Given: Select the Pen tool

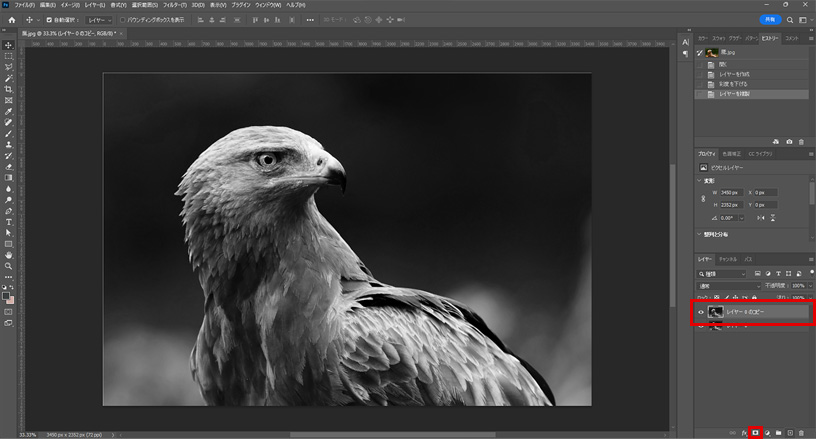Looking at the screenshot, I should pyautogui.click(x=8, y=211).
